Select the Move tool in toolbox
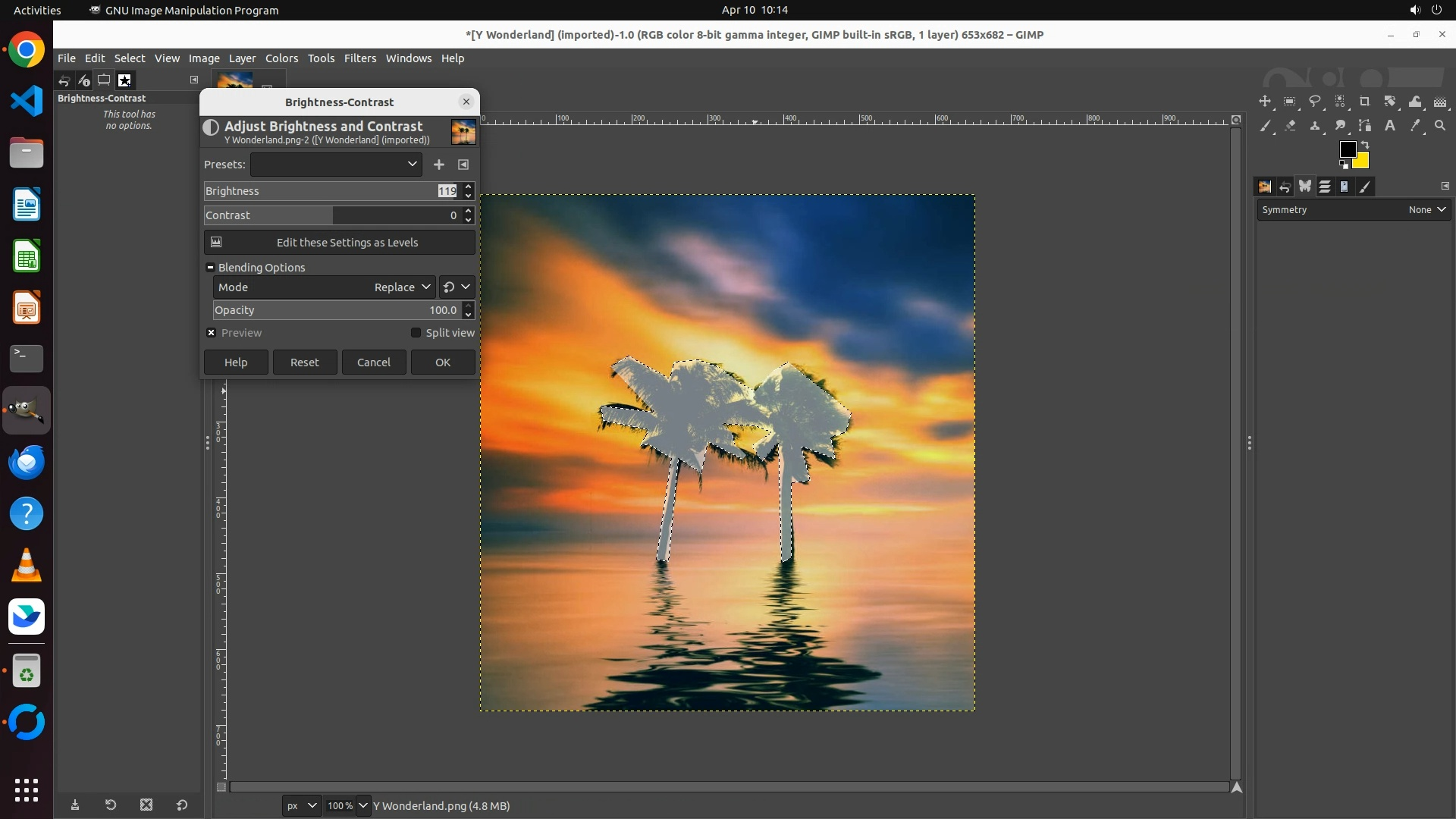The height and width of the screenshot is (819, 1456). 1265,102
